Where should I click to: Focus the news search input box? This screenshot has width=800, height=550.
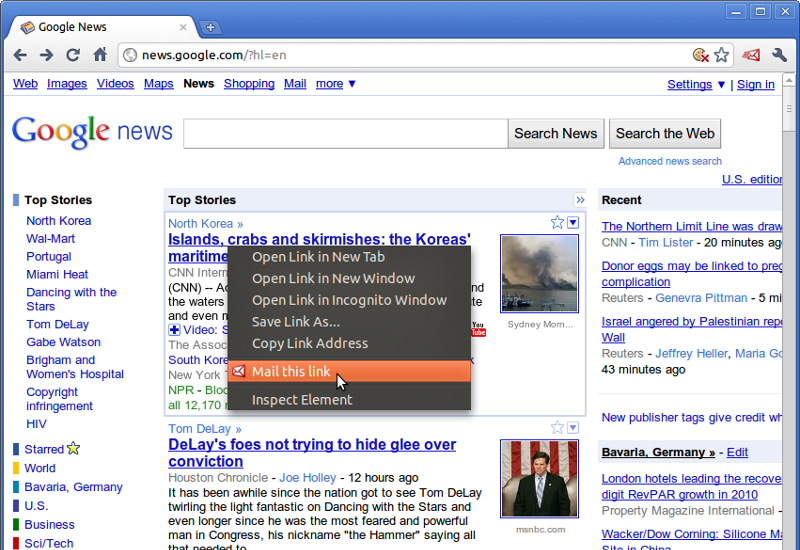point(345,134)
